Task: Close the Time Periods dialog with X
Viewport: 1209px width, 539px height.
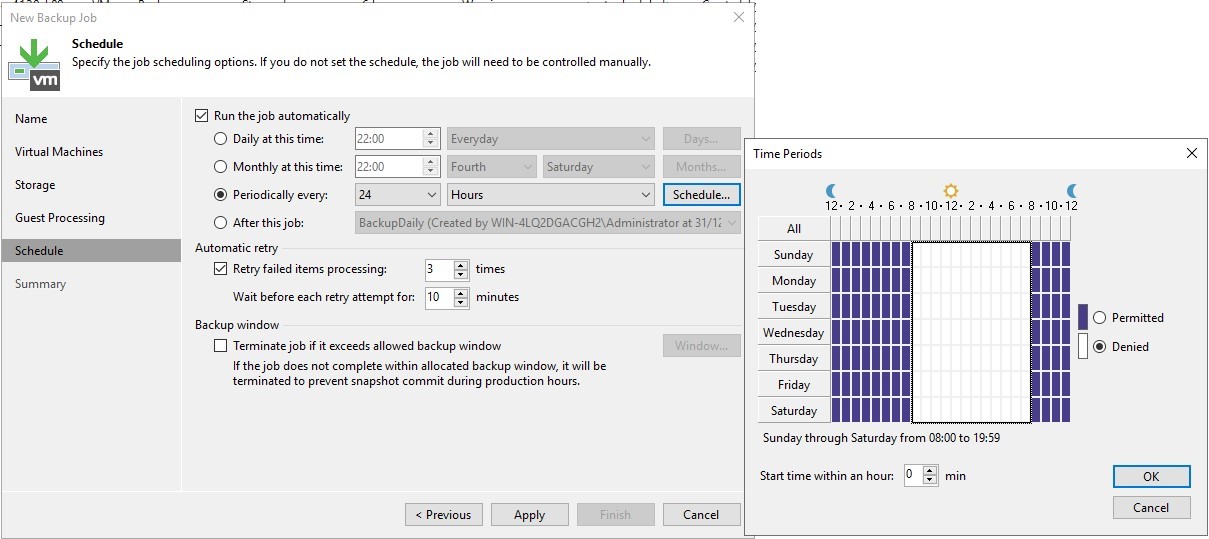Action: 1191,153
